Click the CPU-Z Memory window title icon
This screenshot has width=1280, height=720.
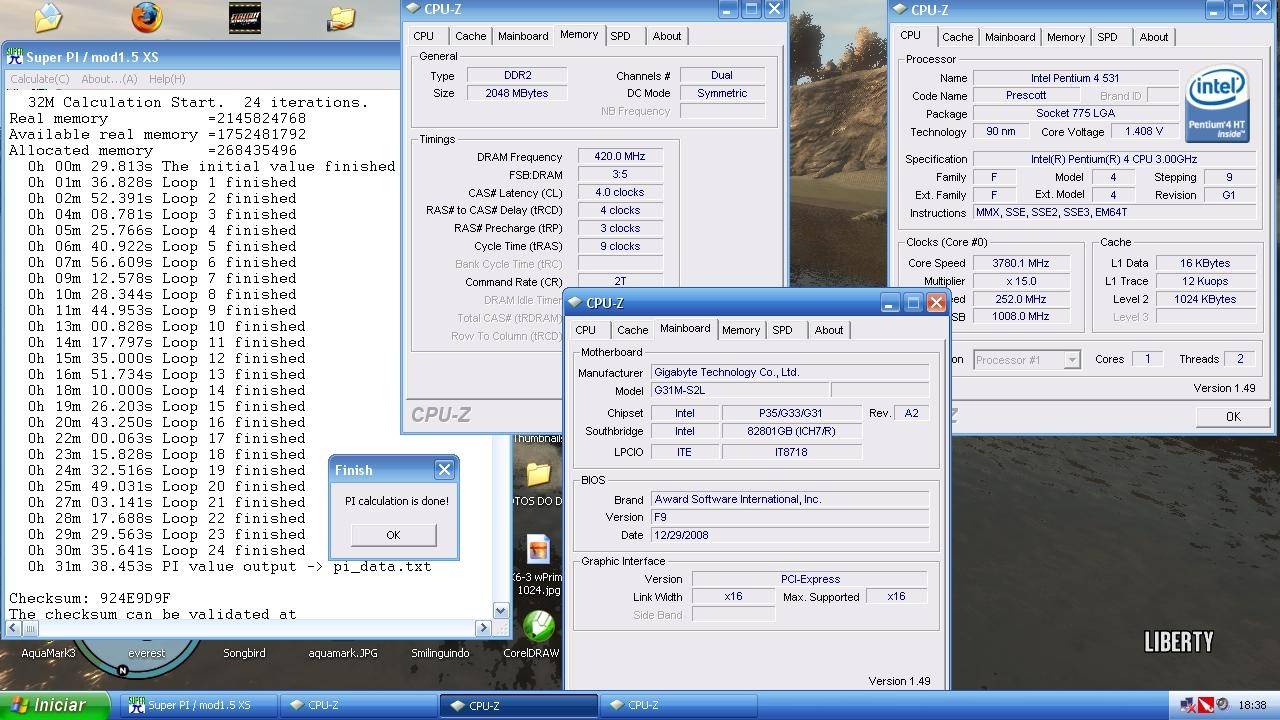(413, 9)
